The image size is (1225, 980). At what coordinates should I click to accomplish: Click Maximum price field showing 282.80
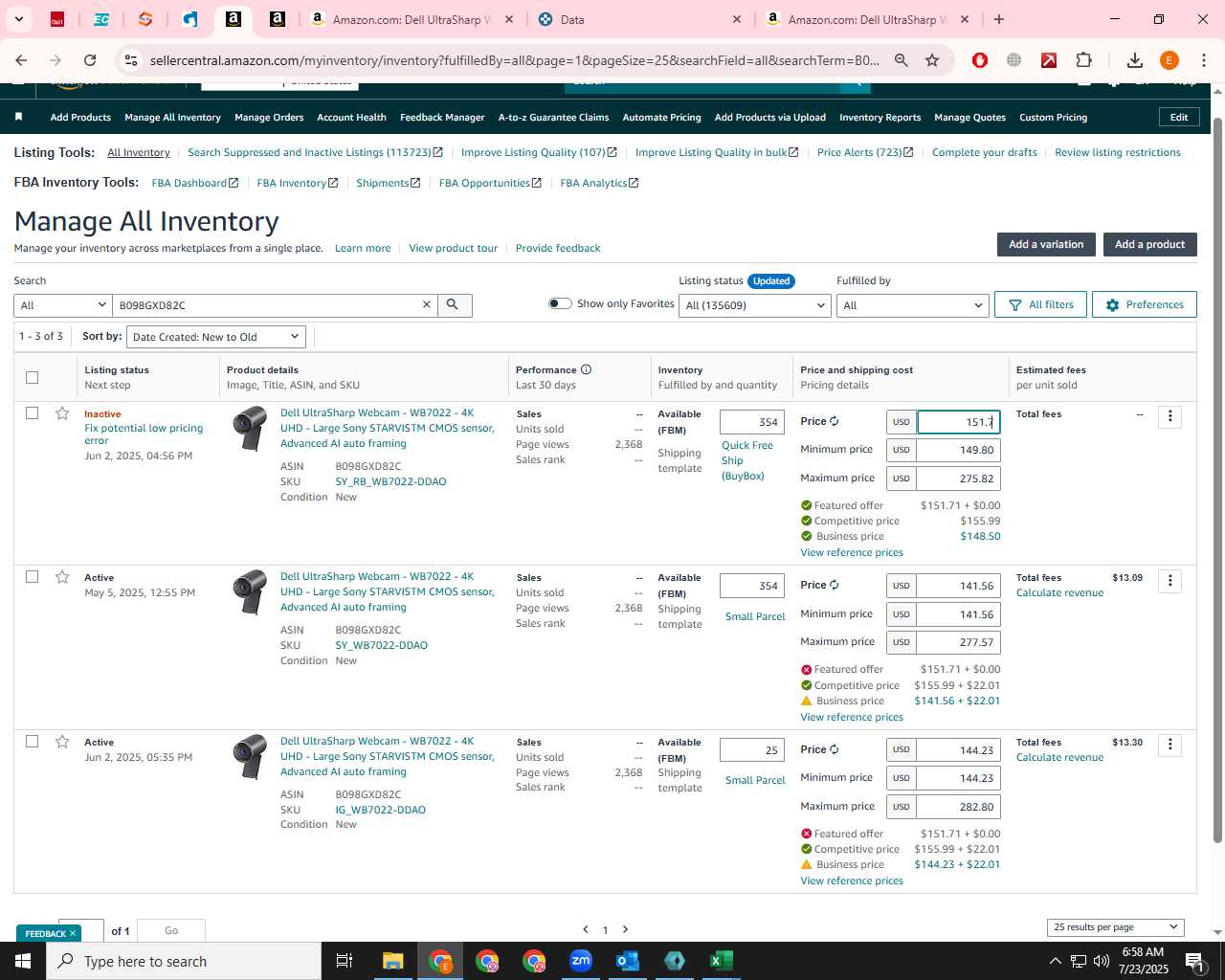coord(958,807)
